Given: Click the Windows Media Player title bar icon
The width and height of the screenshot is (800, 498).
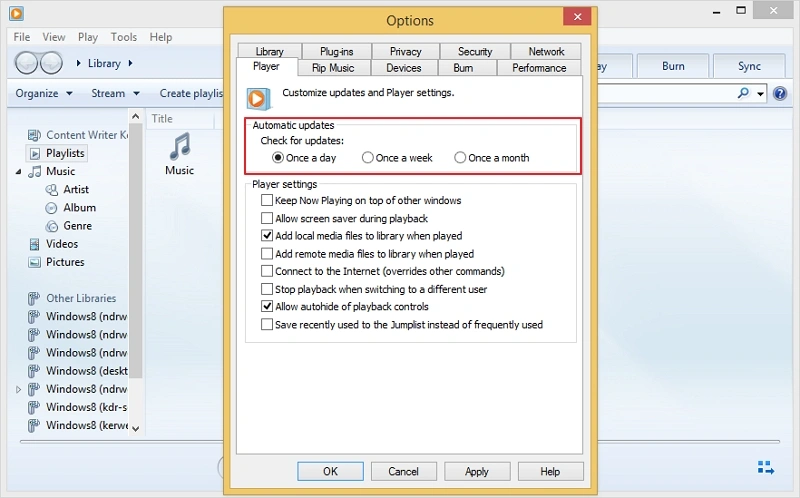Looking at the screenshot, I should click(16, 13).
